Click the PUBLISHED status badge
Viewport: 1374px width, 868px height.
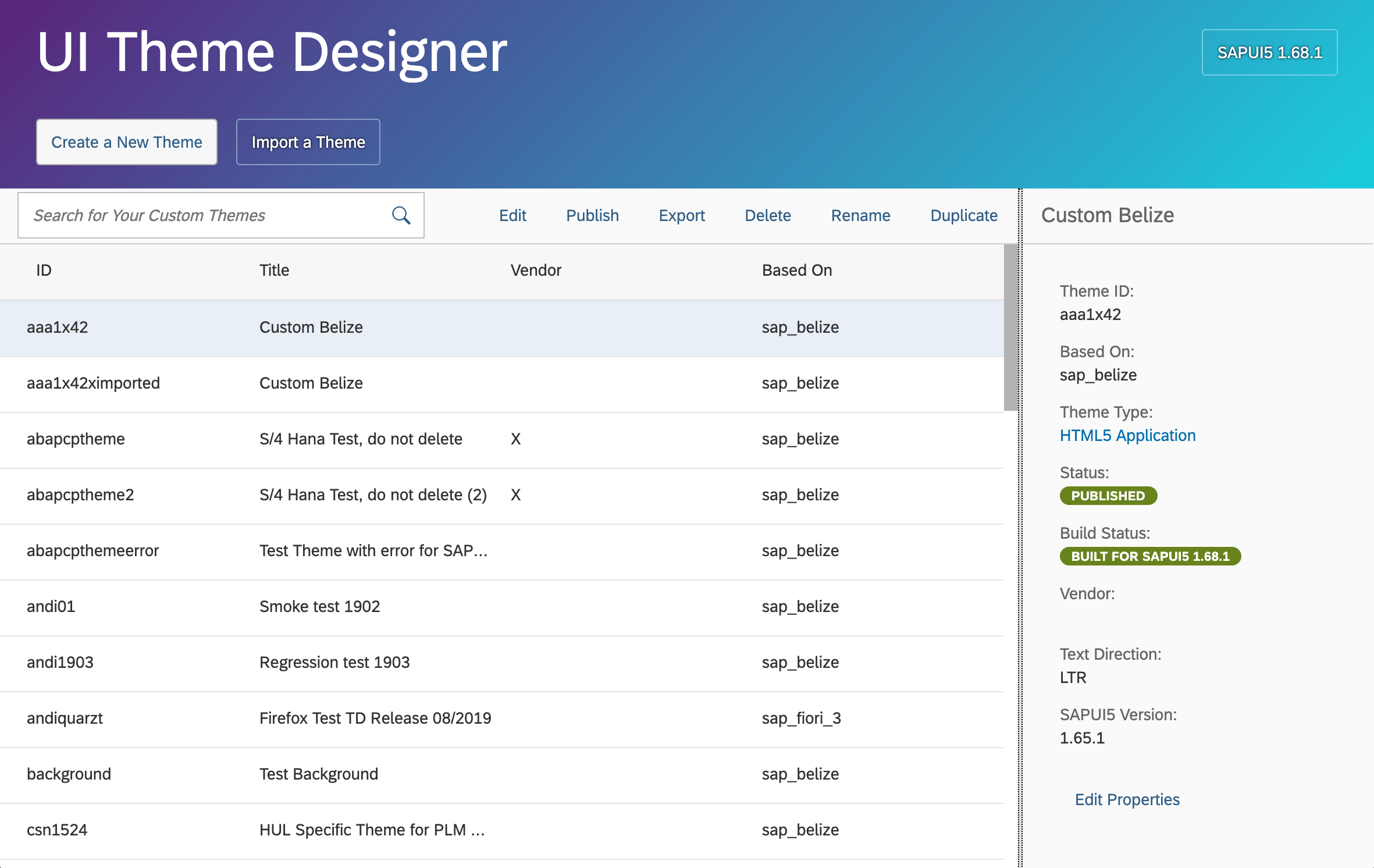tap(1108, 496)
